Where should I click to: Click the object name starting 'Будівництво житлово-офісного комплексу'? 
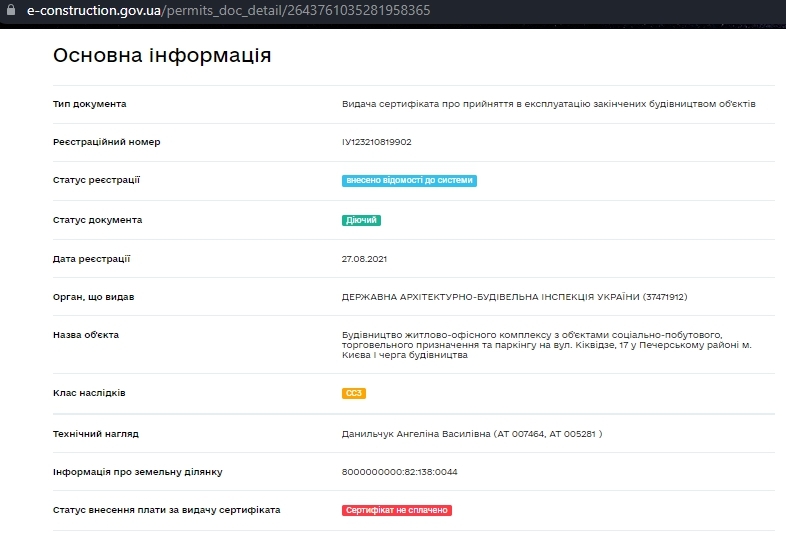click(x=546, y=345)
